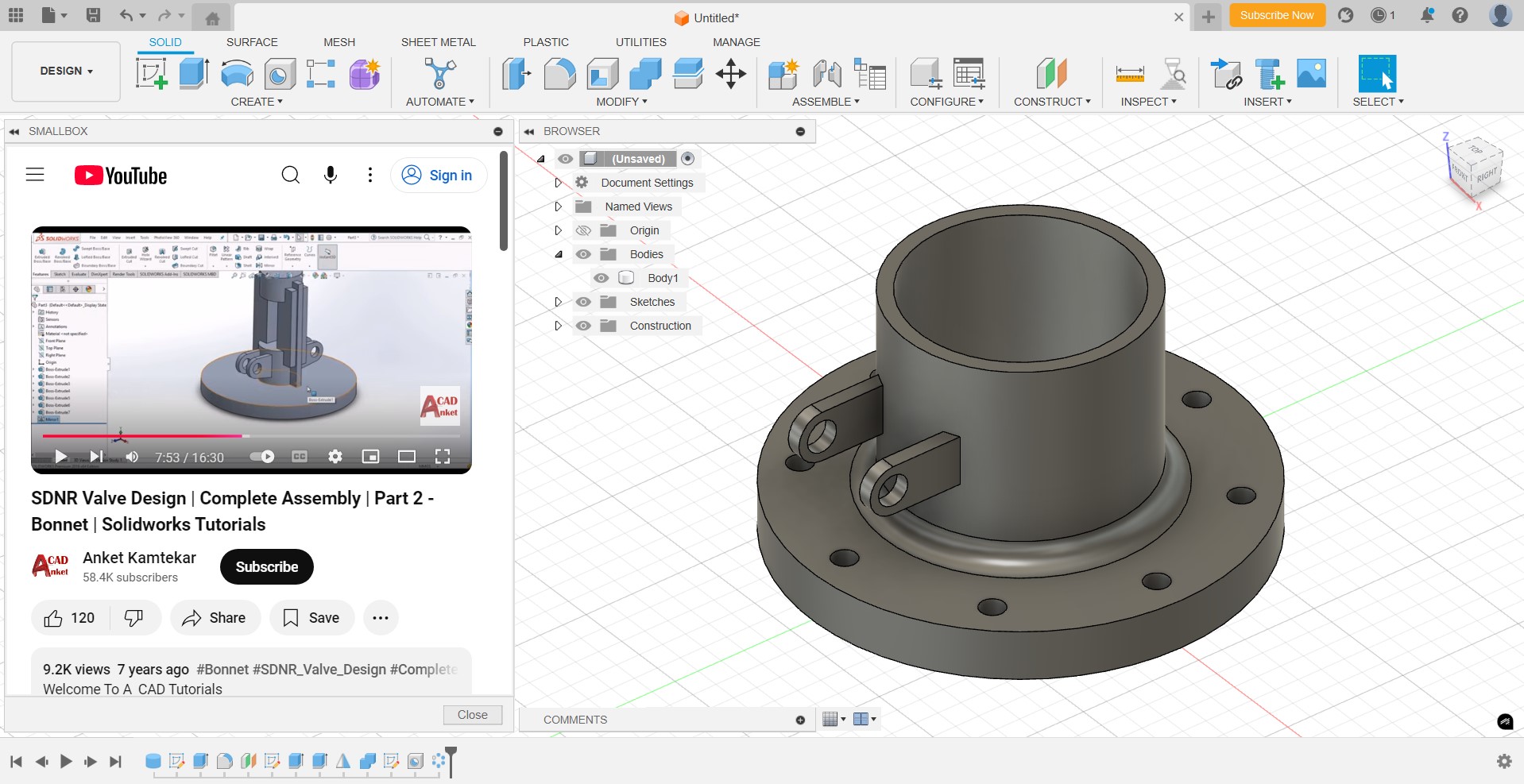Toggle visibility of the Sketches folder
Viewport: 1524px width, 784px height.
583,302
